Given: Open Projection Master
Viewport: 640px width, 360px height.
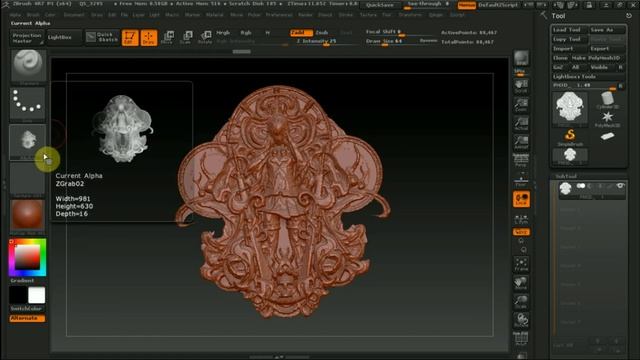Looking at the screenshot, I should [x=27, y=38].
